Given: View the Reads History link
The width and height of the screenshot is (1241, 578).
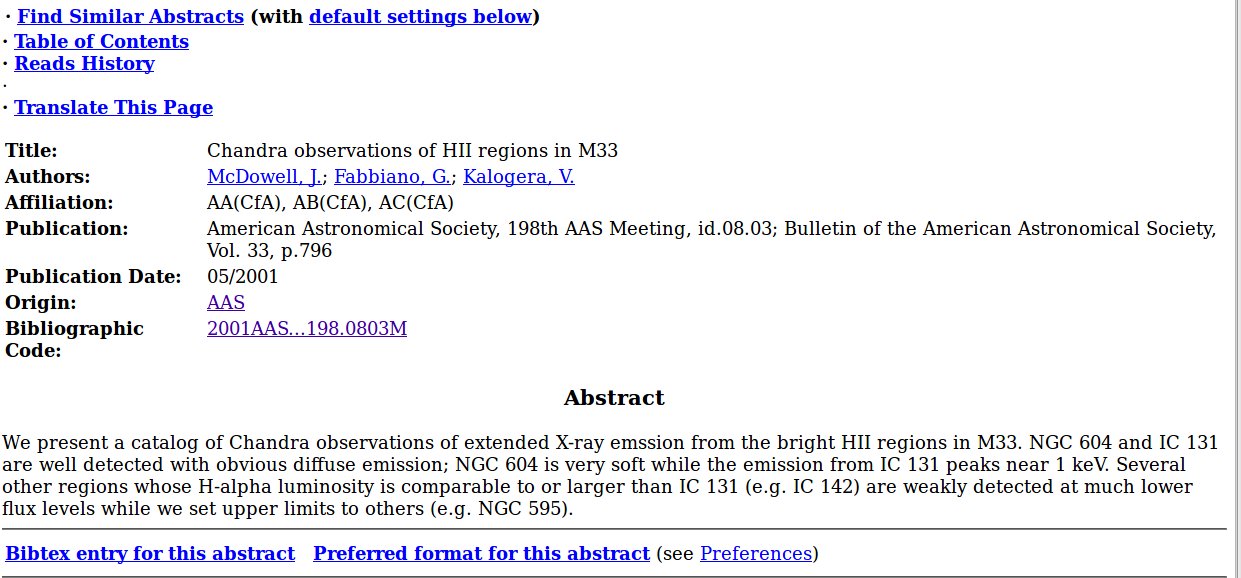Looking at the screenshot, I should (x=84, y=64).
